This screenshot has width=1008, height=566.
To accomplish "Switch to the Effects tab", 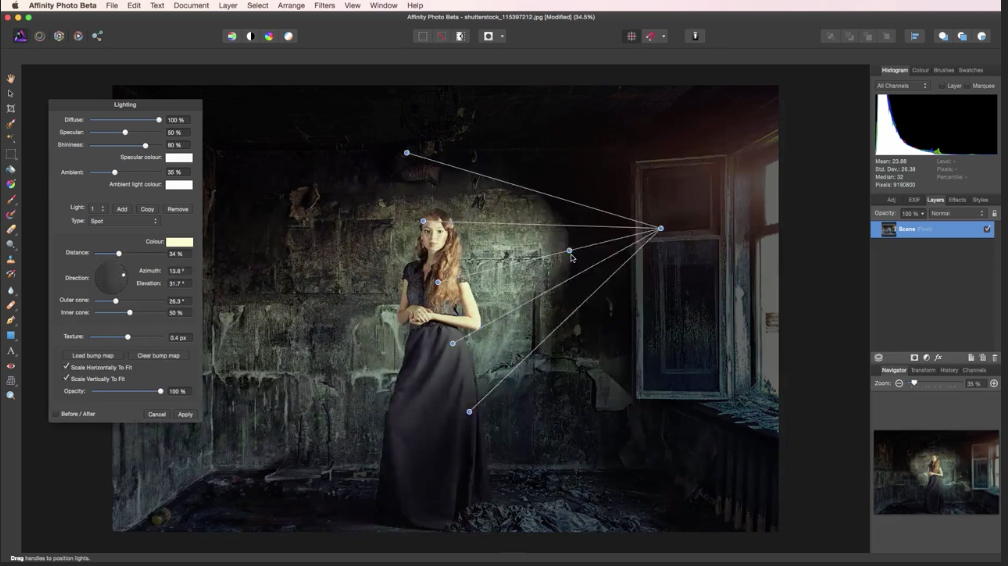I will [x=957, y=199].
